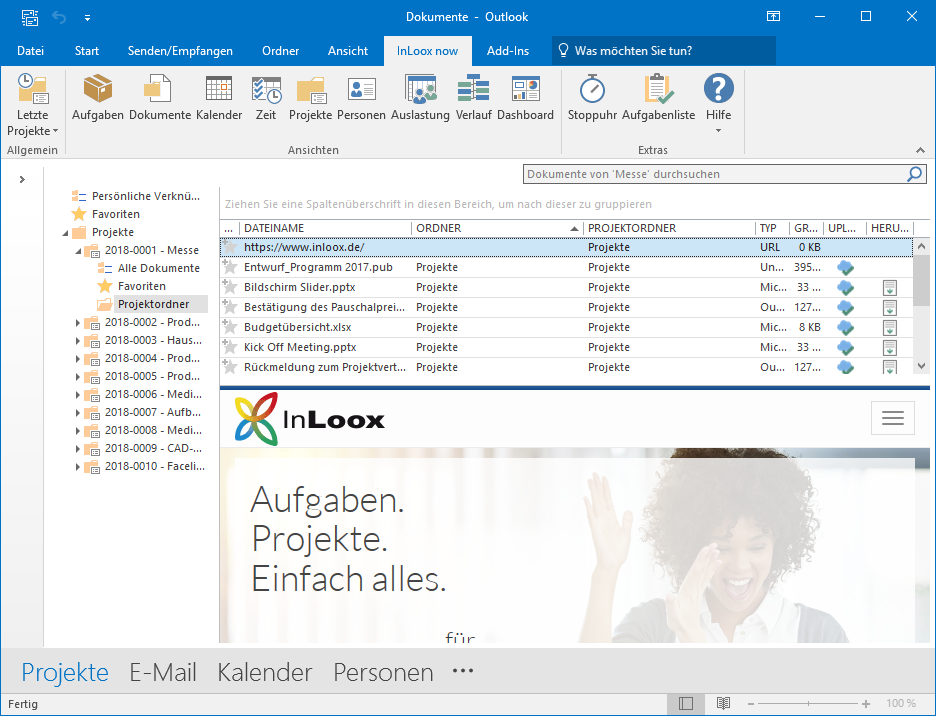Click the download icon for Bildschirm Slider.pptx
936x716 pixels.
click(x=889, y=288)
